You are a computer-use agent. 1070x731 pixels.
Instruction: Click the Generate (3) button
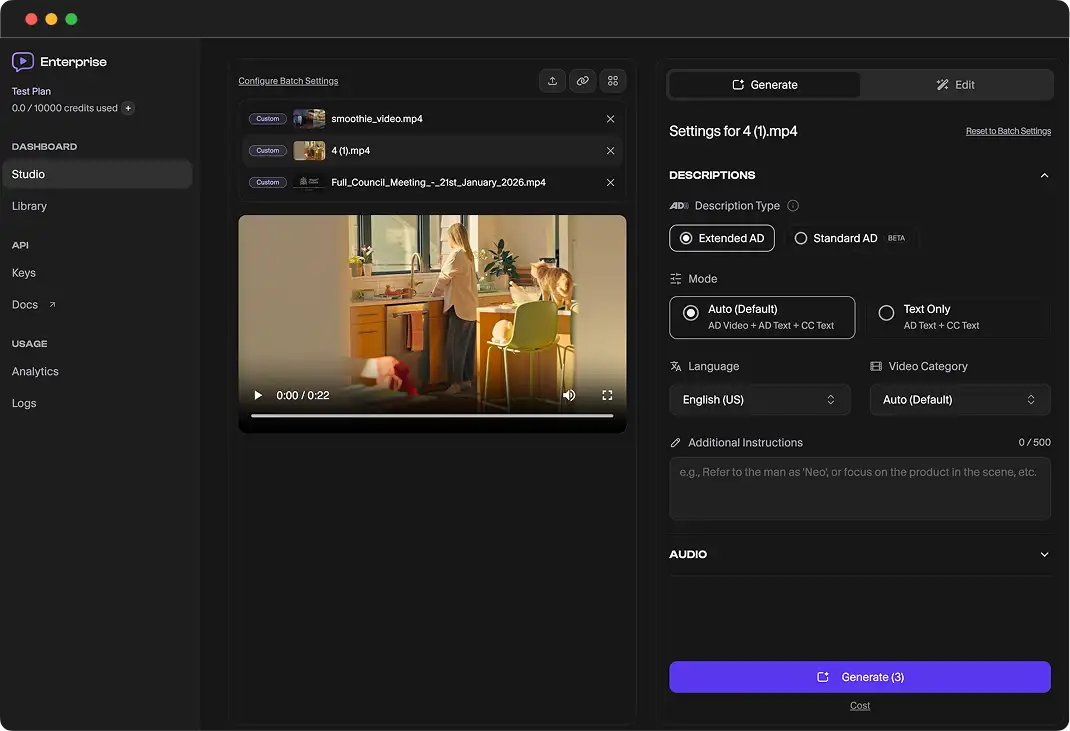[859, 676]
